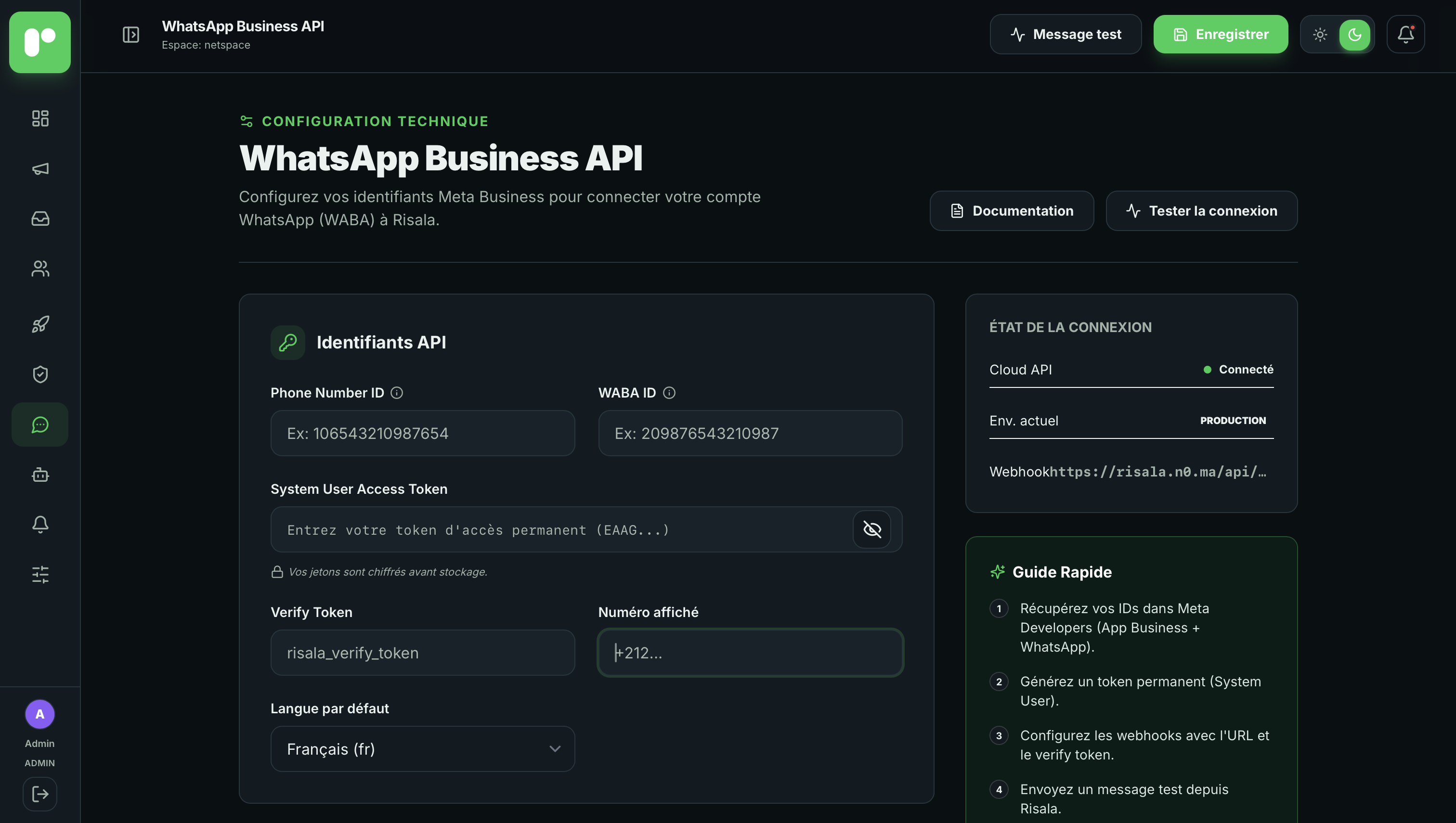1456x823 pixels.
Task: Focus the WABA ID input field
Action: point(750,434)
